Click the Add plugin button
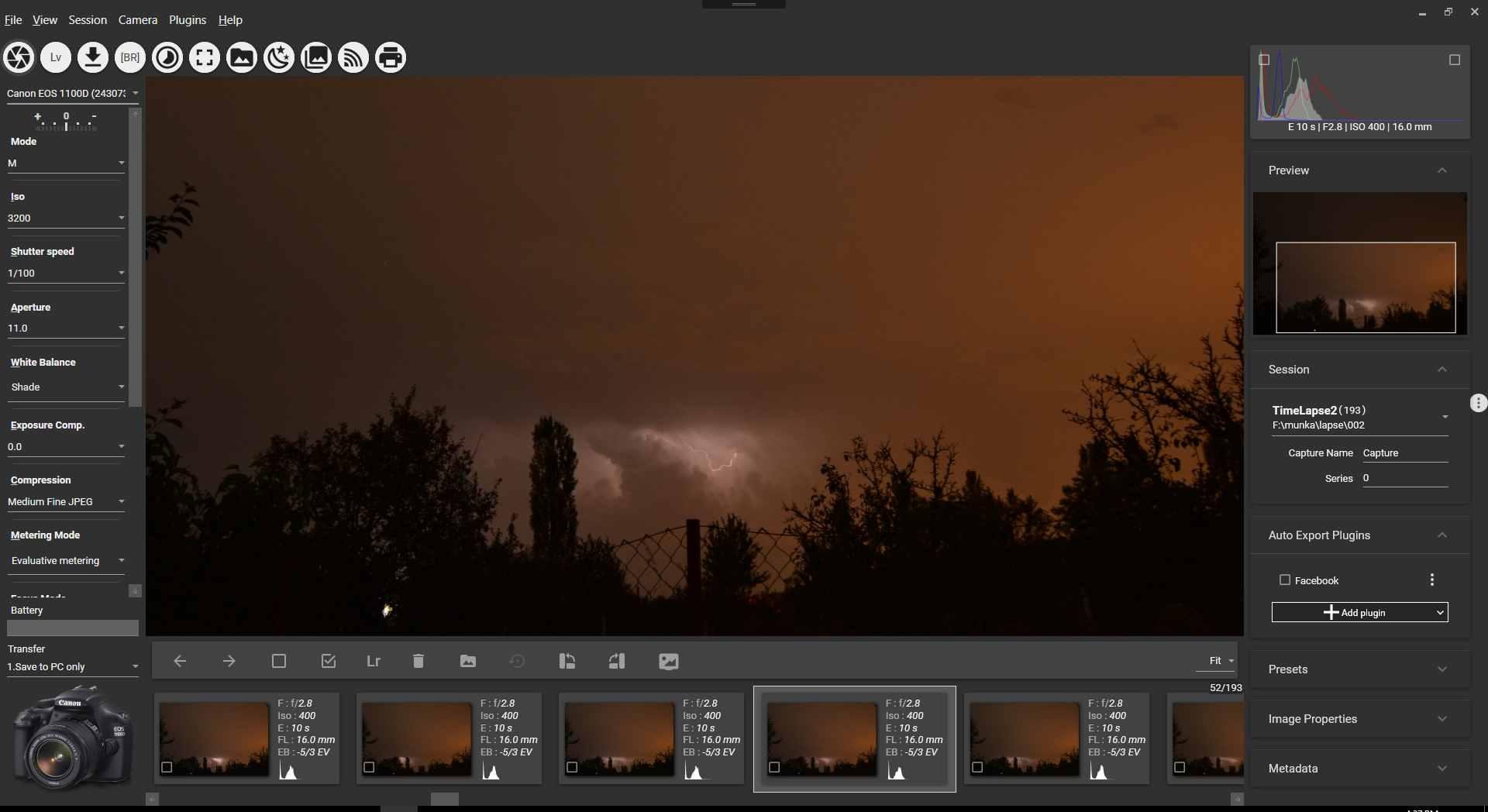Screen dimensions: 1488x812 (x=1359, y=612)
